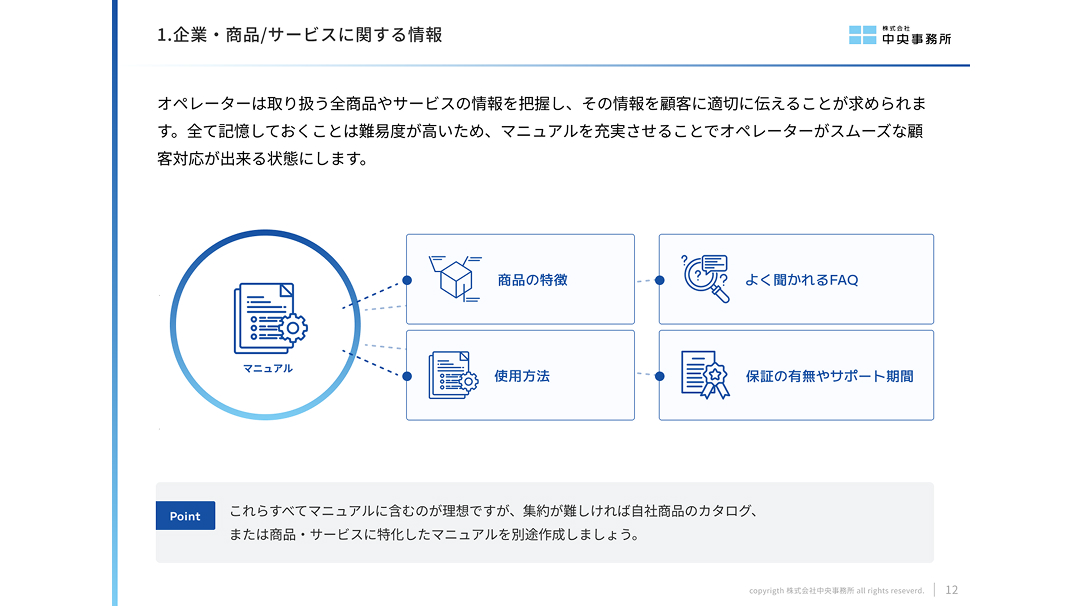The height and width of the screenshot is (607, 1080).
Task: Click the Point note line beginning これらすべてマニュアルに
Action: 495,511
